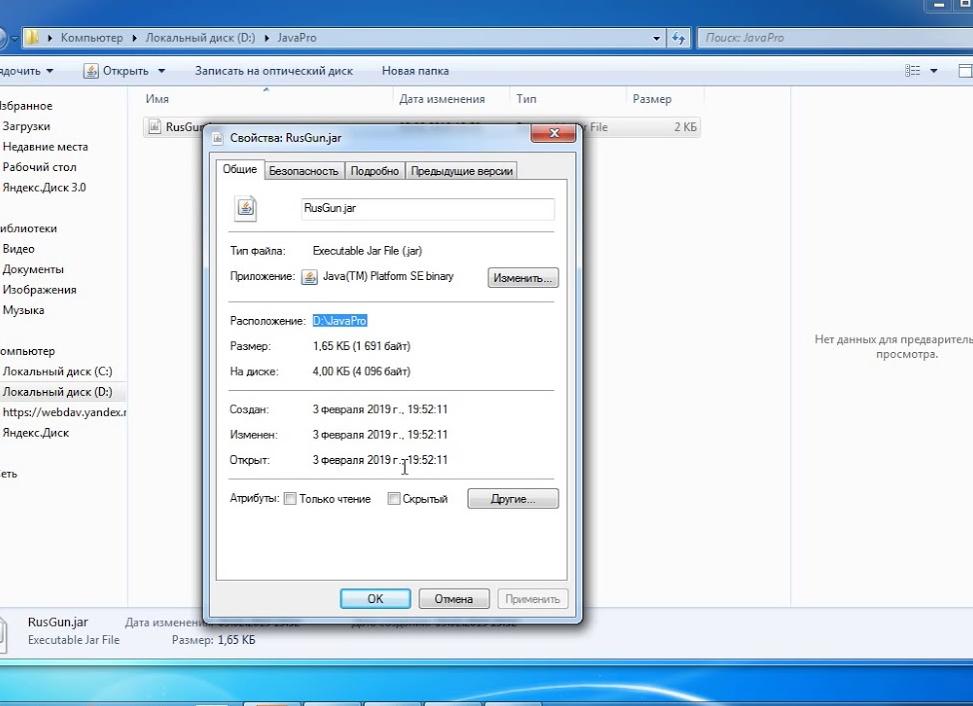Sort by the Размер column header
The height and width of the screenshot is (706, 973).
click(x=652, y=99)
